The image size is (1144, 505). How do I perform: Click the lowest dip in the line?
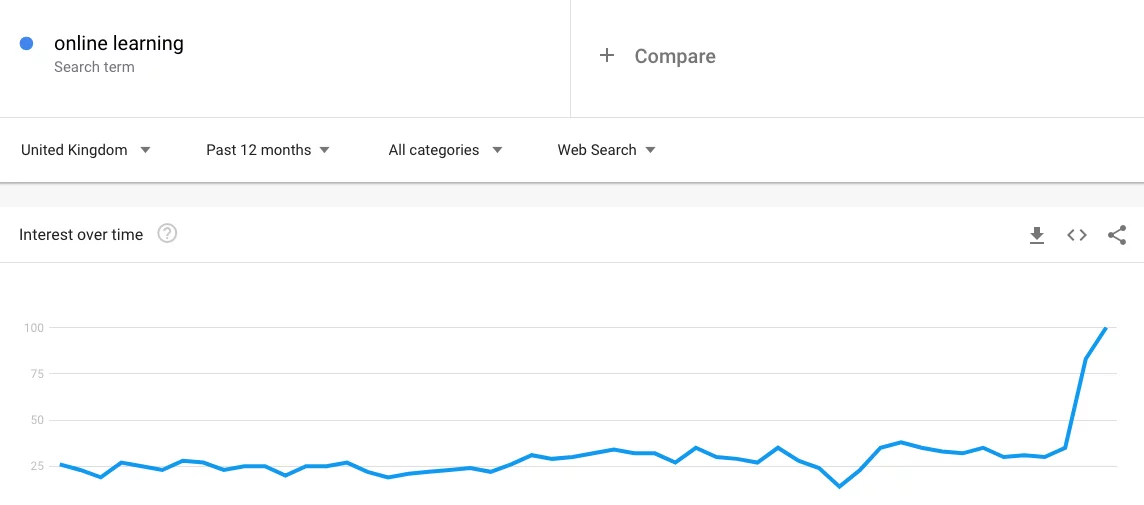839,486
